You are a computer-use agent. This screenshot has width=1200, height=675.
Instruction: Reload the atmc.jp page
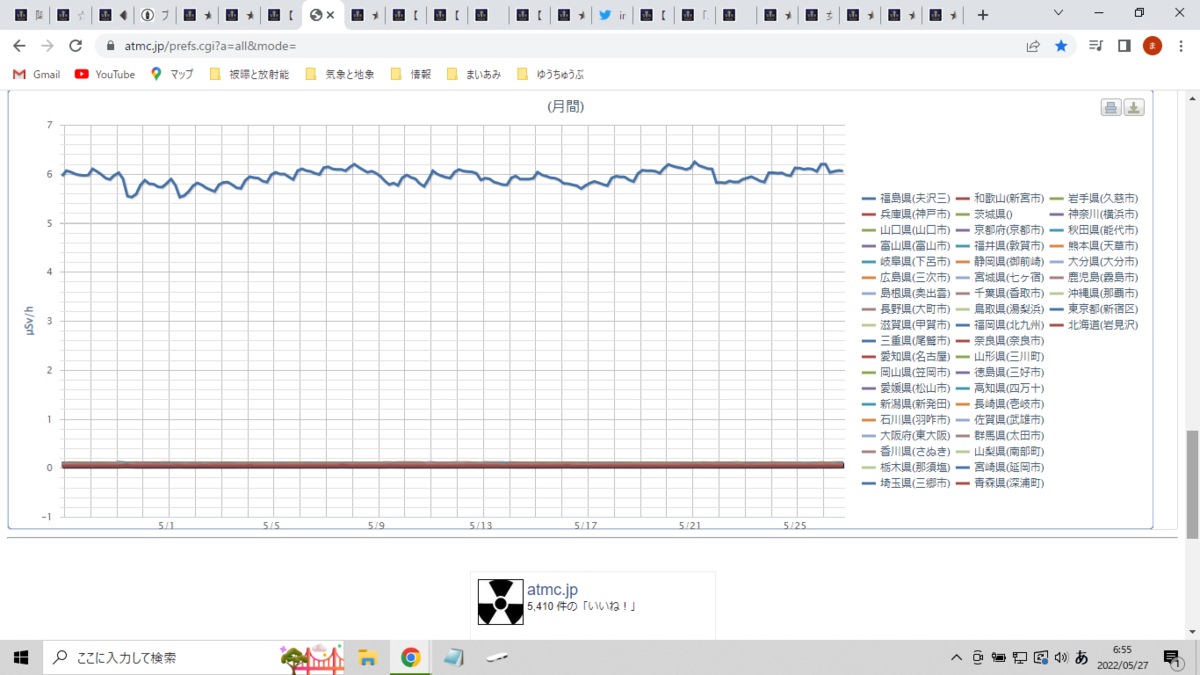(x=75, y=46)
